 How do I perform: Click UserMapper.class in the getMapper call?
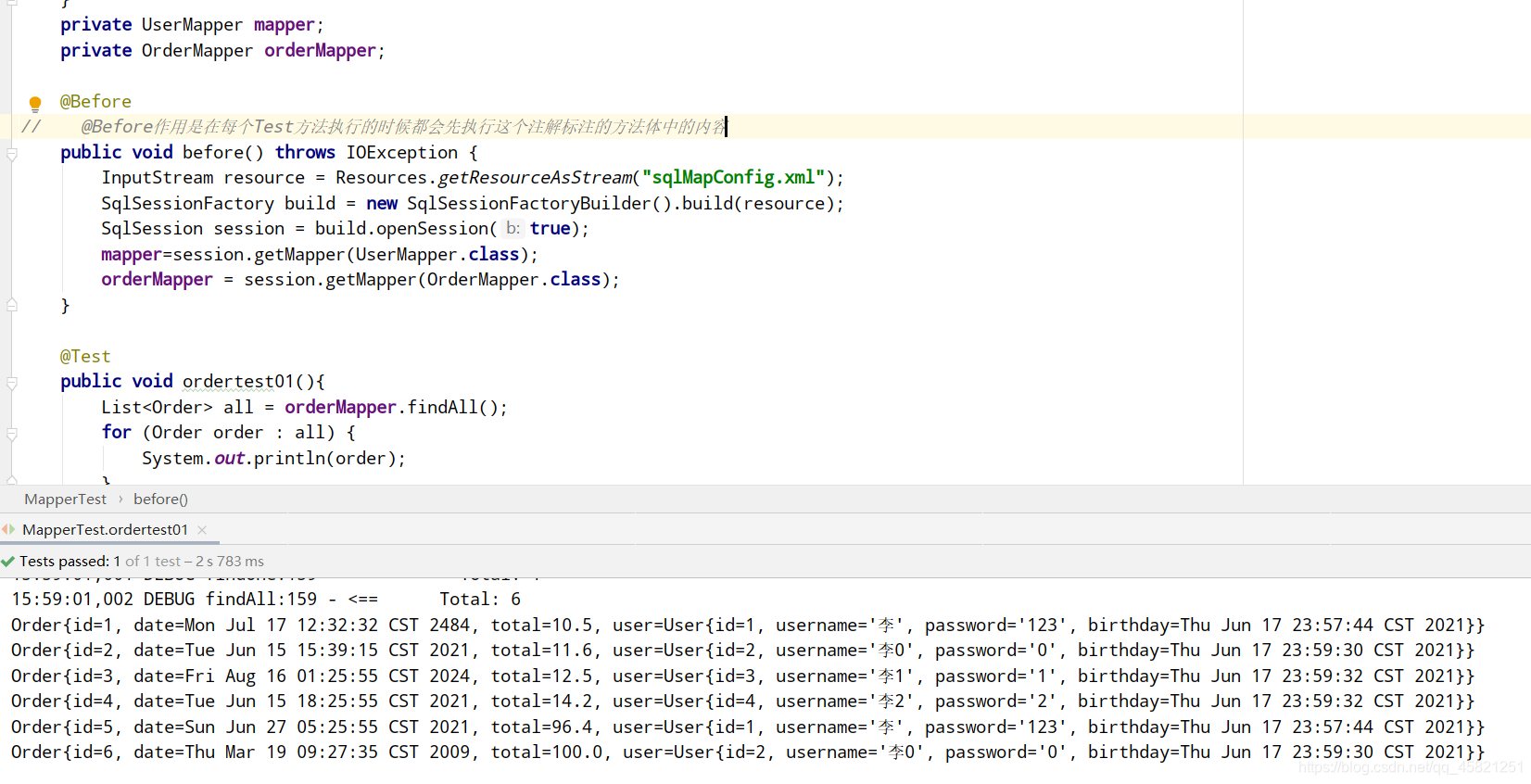[x=437, y=255]
